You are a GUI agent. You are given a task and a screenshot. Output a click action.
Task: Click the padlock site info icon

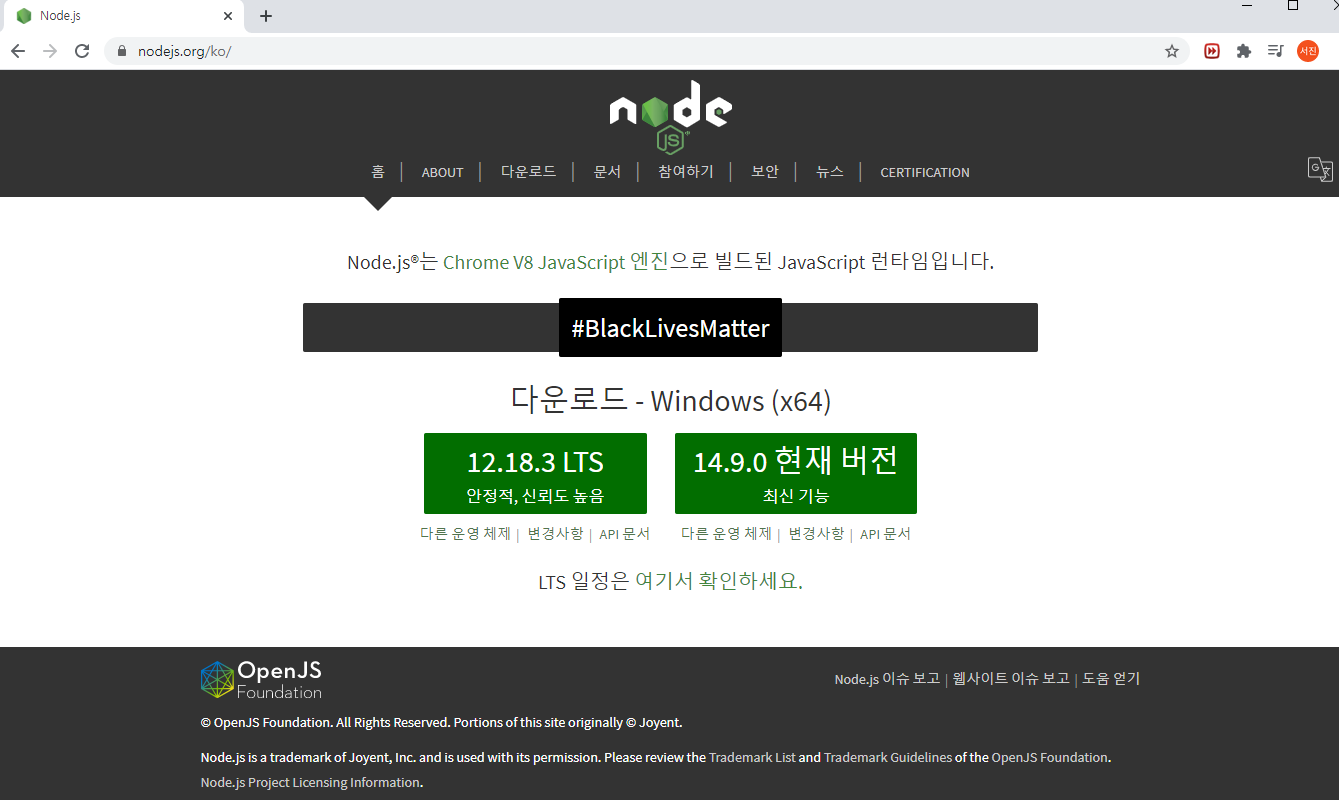coord(122,51)
